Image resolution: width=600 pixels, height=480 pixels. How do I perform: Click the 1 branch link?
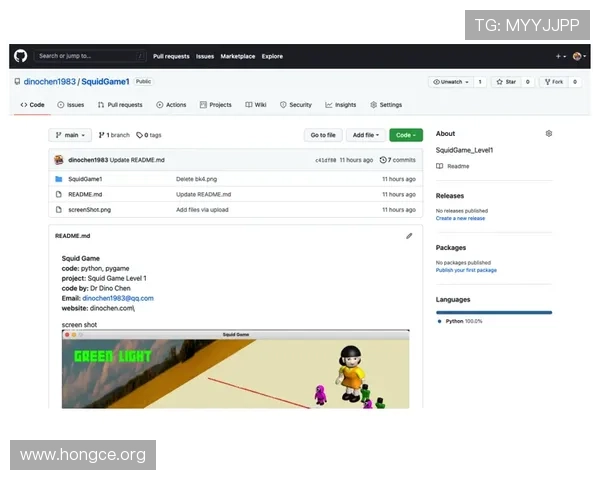(114, 135)
